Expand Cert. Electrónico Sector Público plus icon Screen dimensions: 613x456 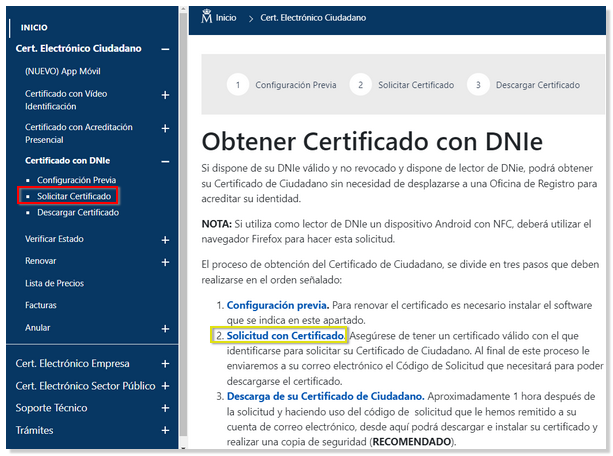165,386
